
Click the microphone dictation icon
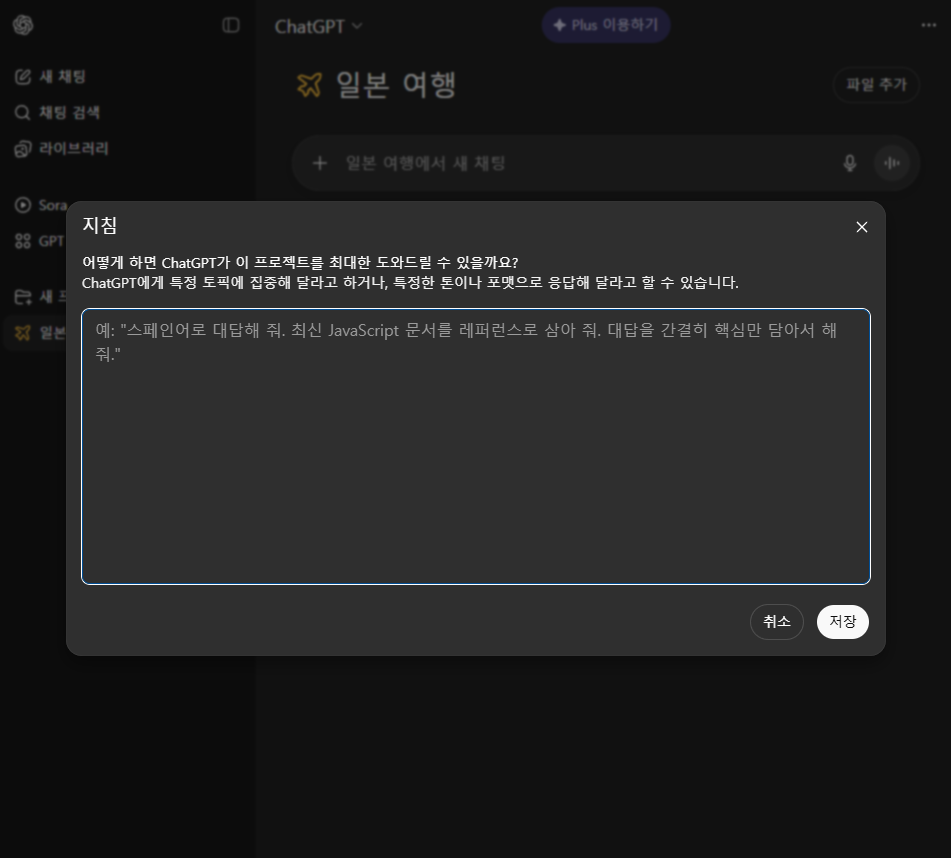tap(849, 163)
